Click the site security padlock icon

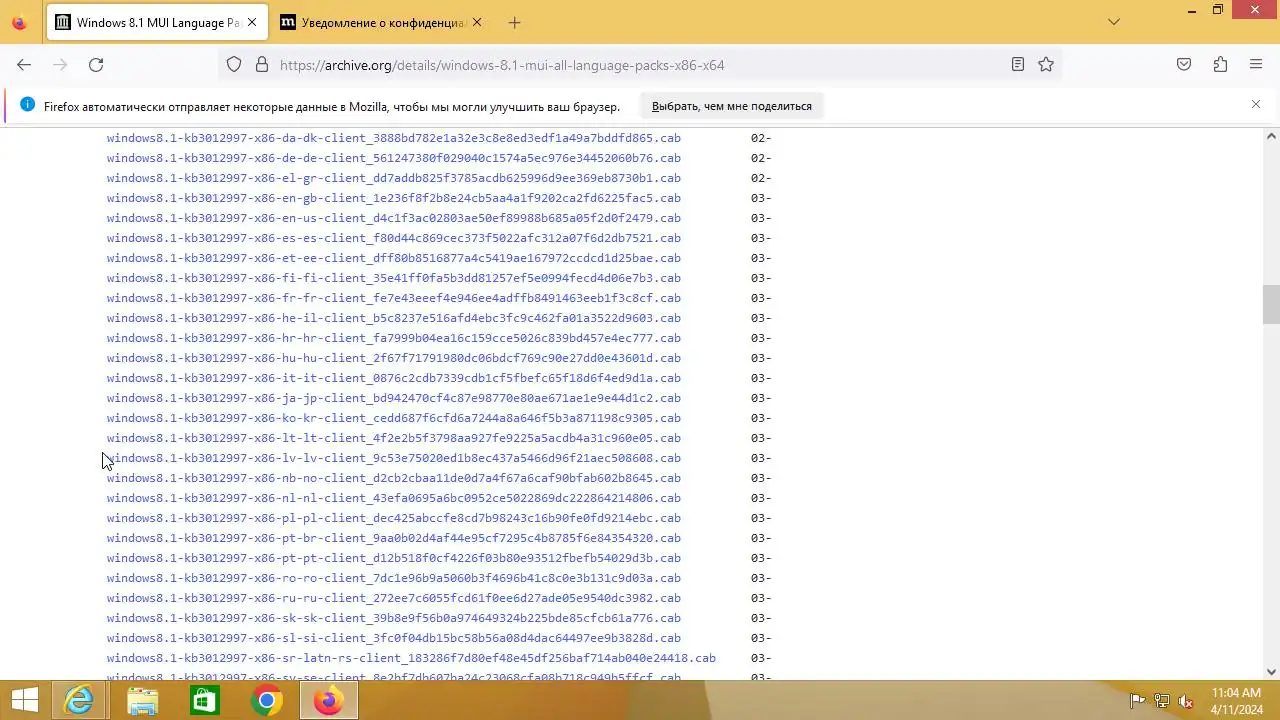click(x=262, y=64)
